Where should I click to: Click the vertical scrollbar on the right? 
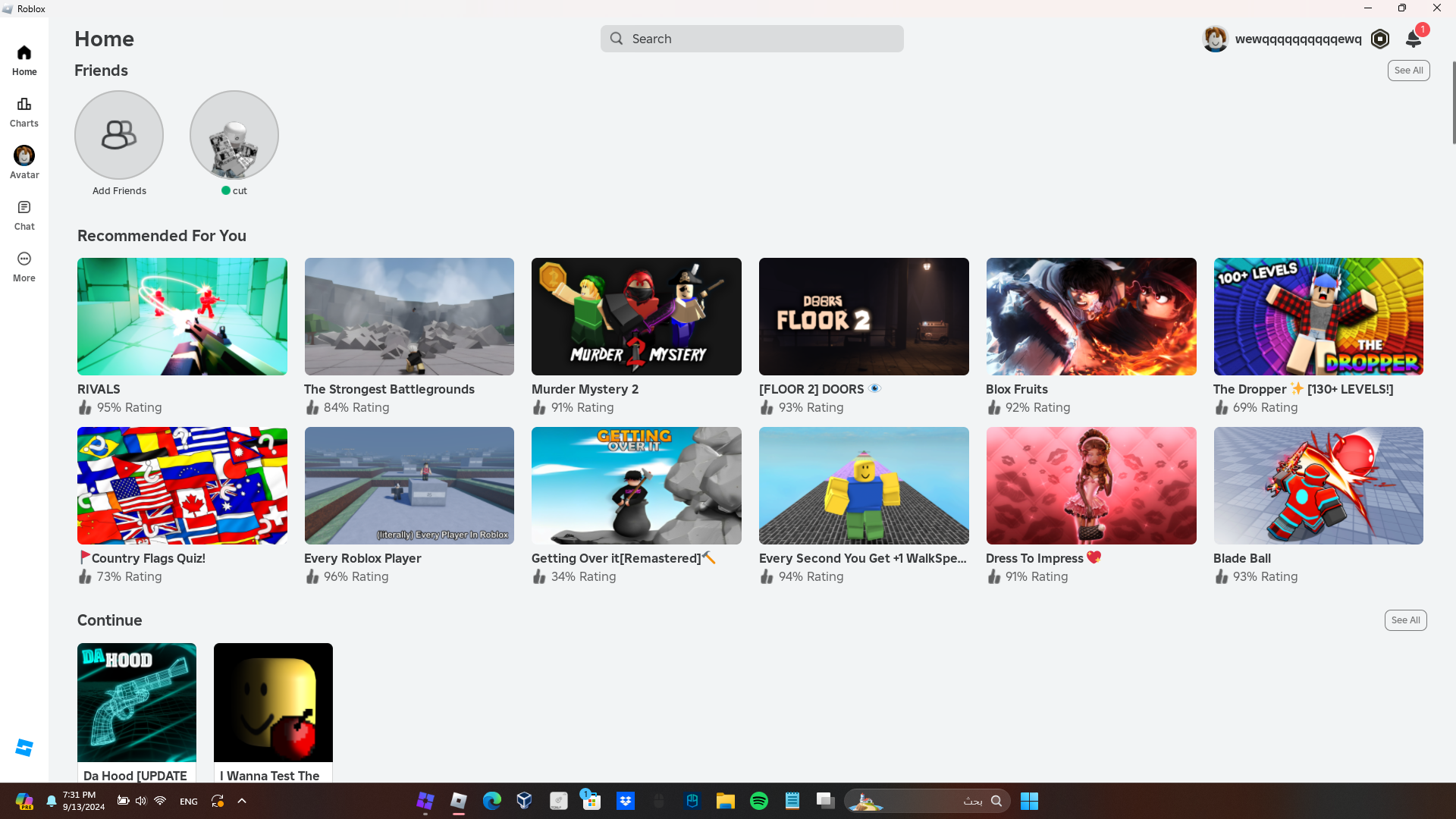(1453, 102)
